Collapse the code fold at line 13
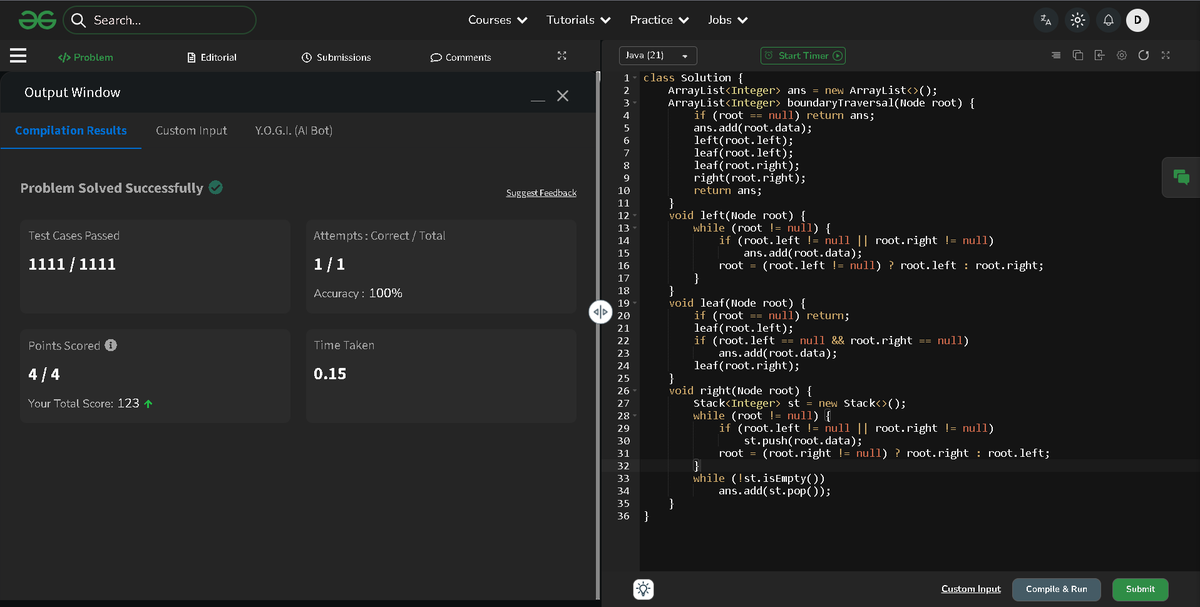Image resolution: width=1200 pixels, height=607 pixels. point(636,228)
